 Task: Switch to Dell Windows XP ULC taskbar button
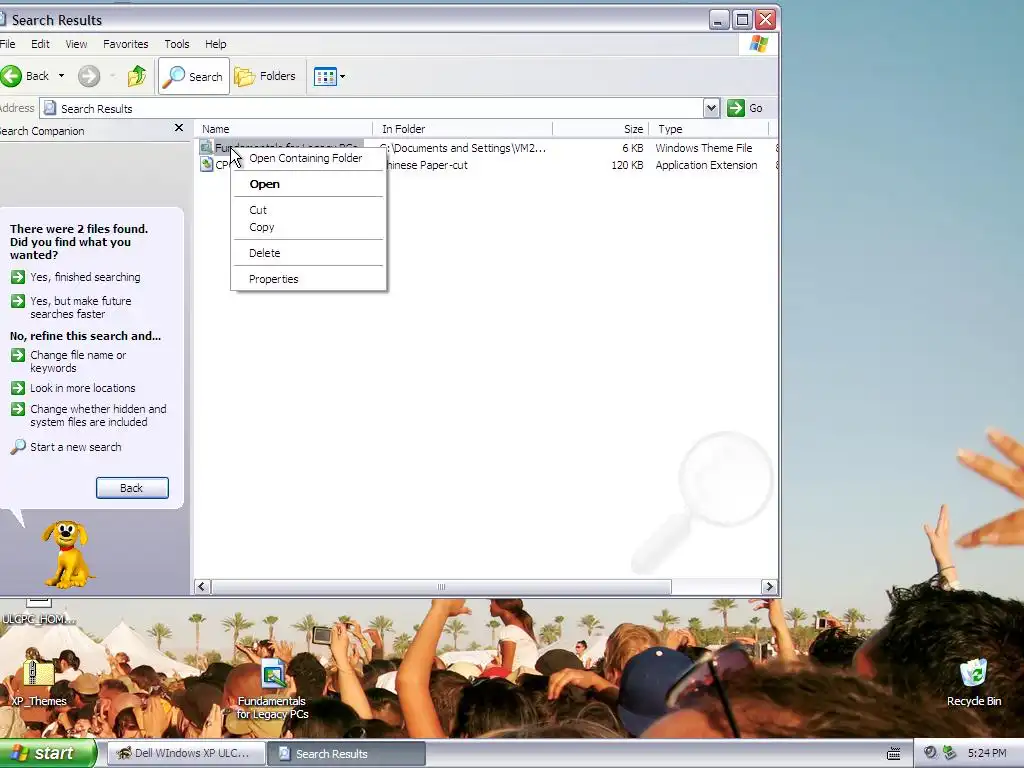pos(185,754)
